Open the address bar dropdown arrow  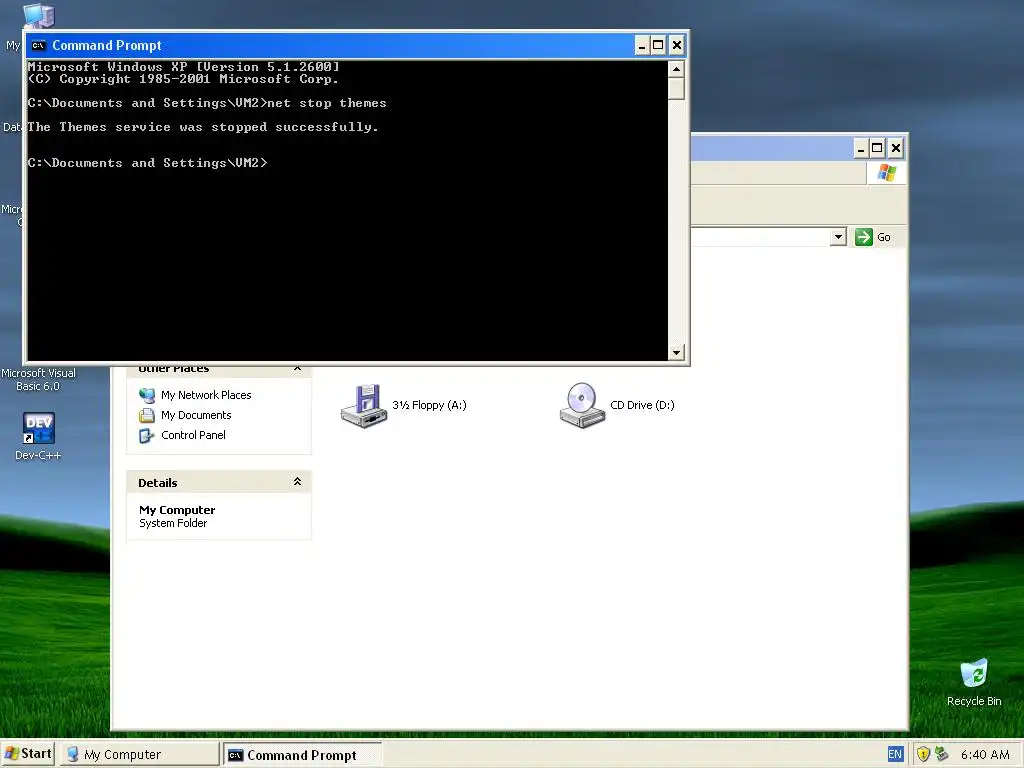pos(839,237)
